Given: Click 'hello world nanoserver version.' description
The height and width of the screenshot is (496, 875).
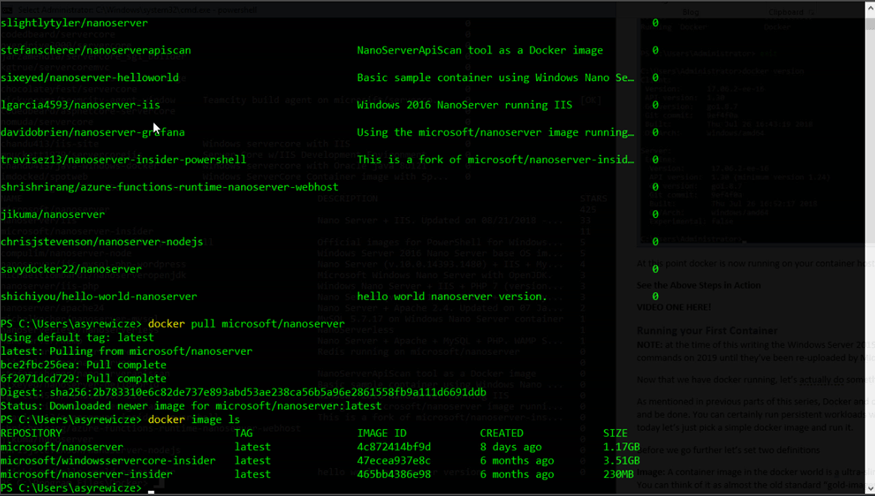Looking at the screenshot, I should (x=452, y=296).
